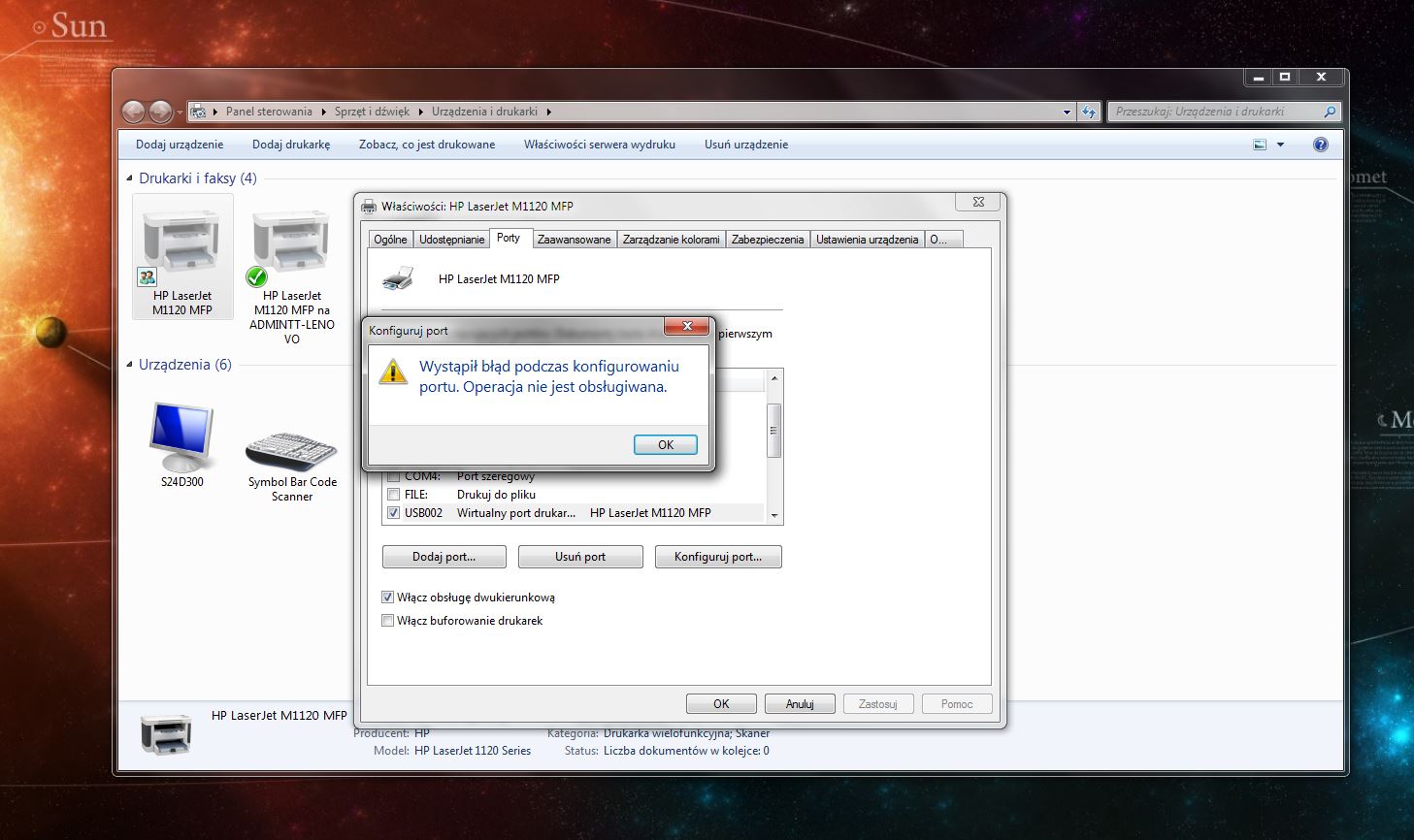
Task: Click port list scroll down arrow
Action: tap(774, 516)
